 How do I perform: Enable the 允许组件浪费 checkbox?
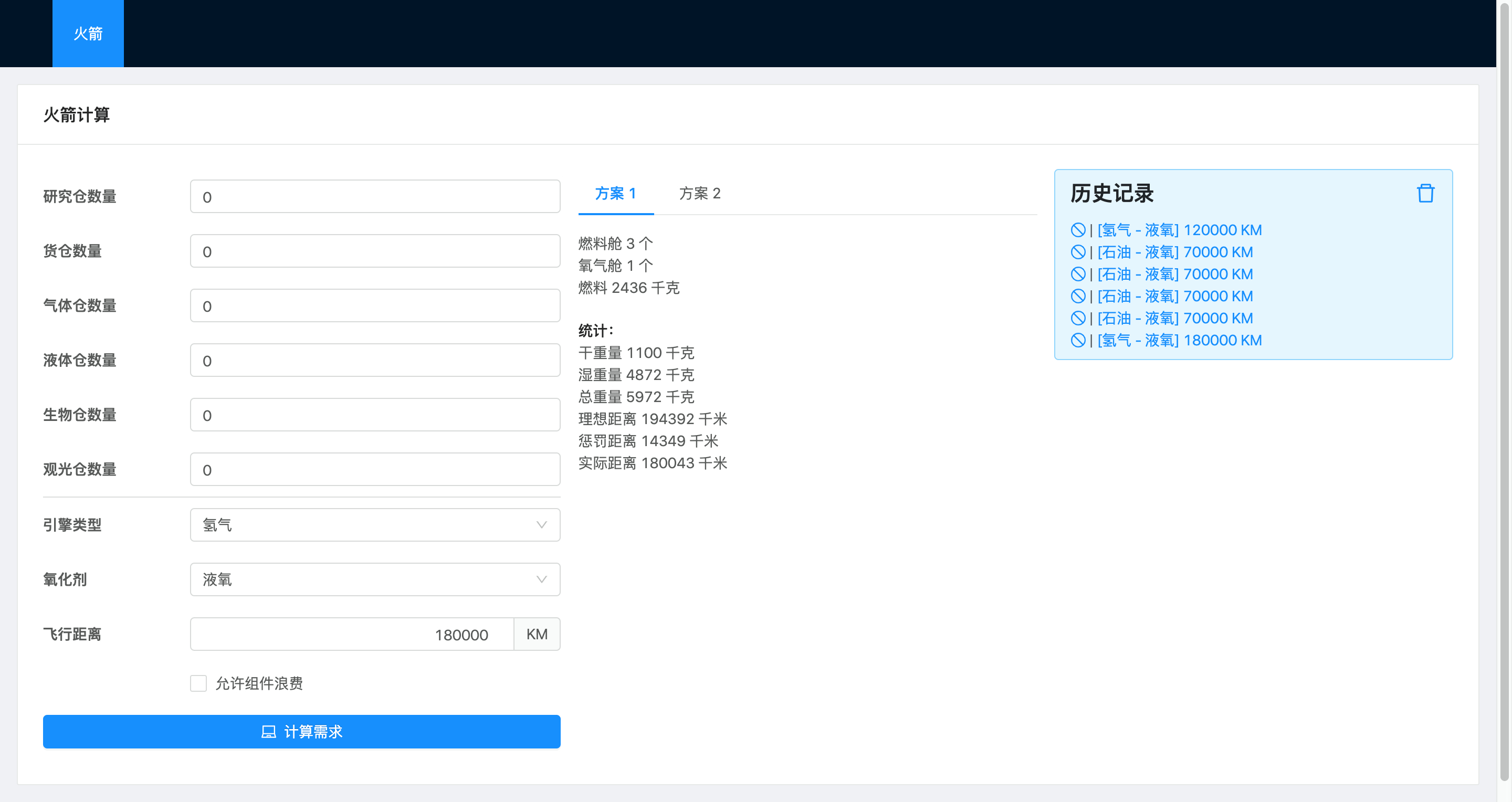(198, 683)
